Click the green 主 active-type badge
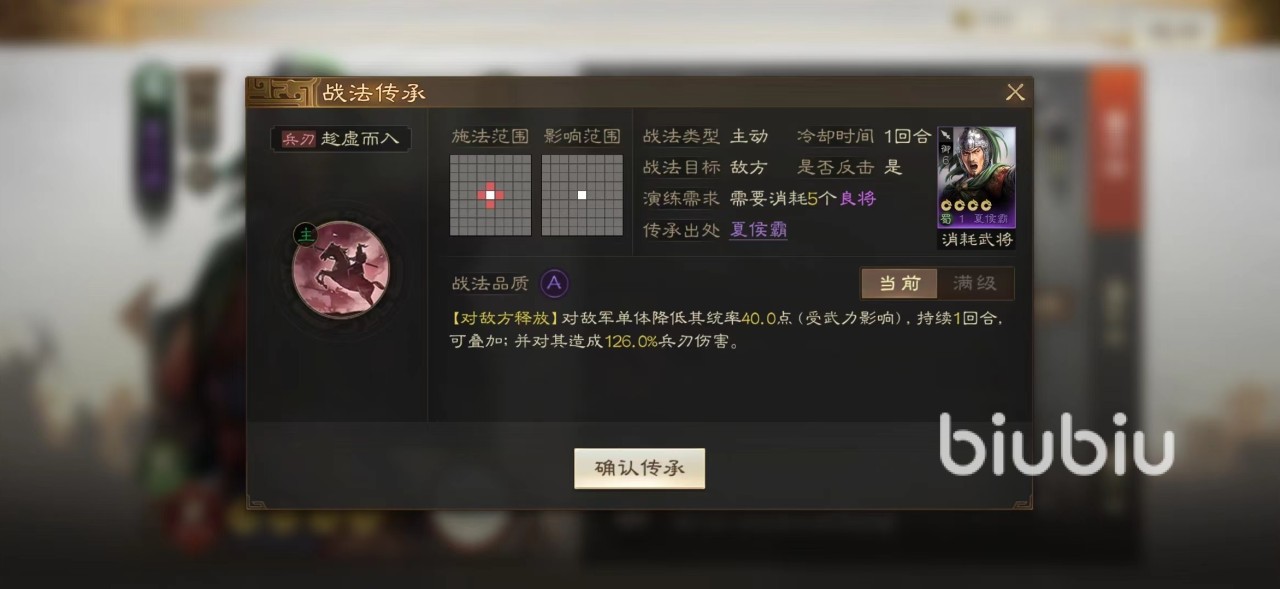1280x589 pixels. pos(304,235)
